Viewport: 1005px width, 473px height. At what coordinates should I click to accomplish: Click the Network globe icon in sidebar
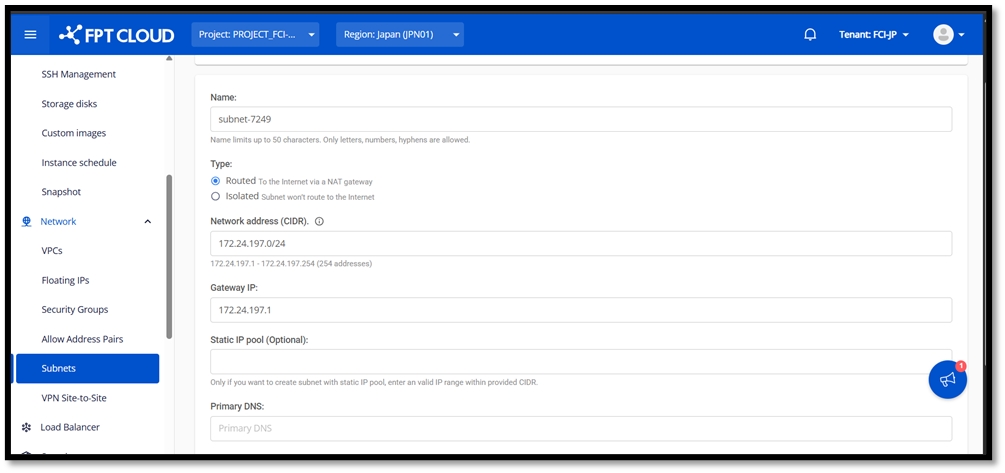tap(27, 222)
